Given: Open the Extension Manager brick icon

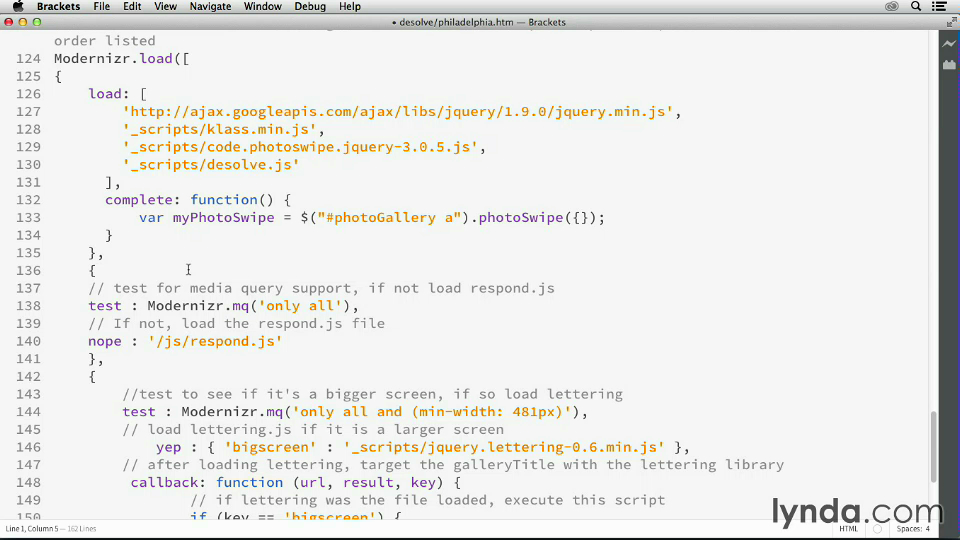Looking at the screenshot, I should 949,64.
